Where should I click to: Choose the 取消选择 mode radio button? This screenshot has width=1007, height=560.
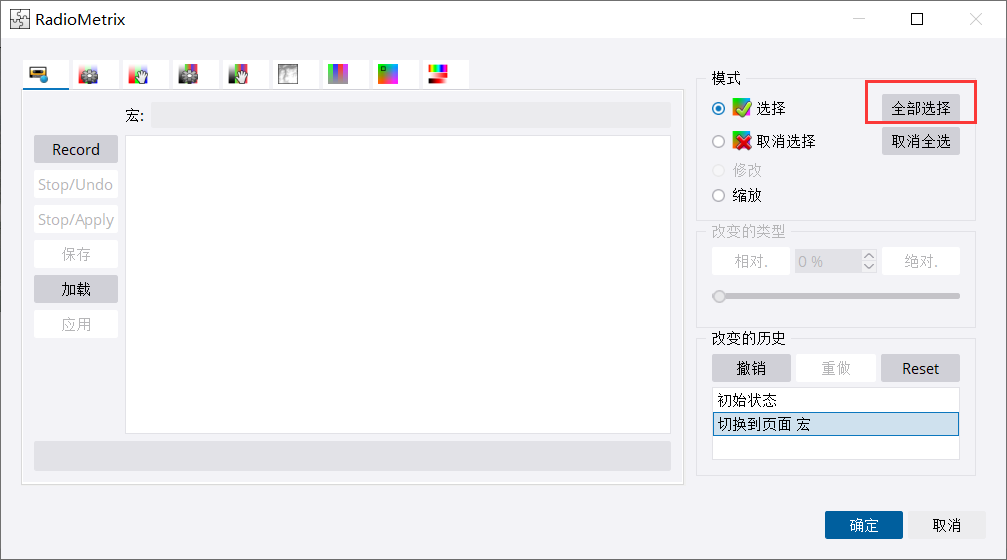[x=718, y=142]
